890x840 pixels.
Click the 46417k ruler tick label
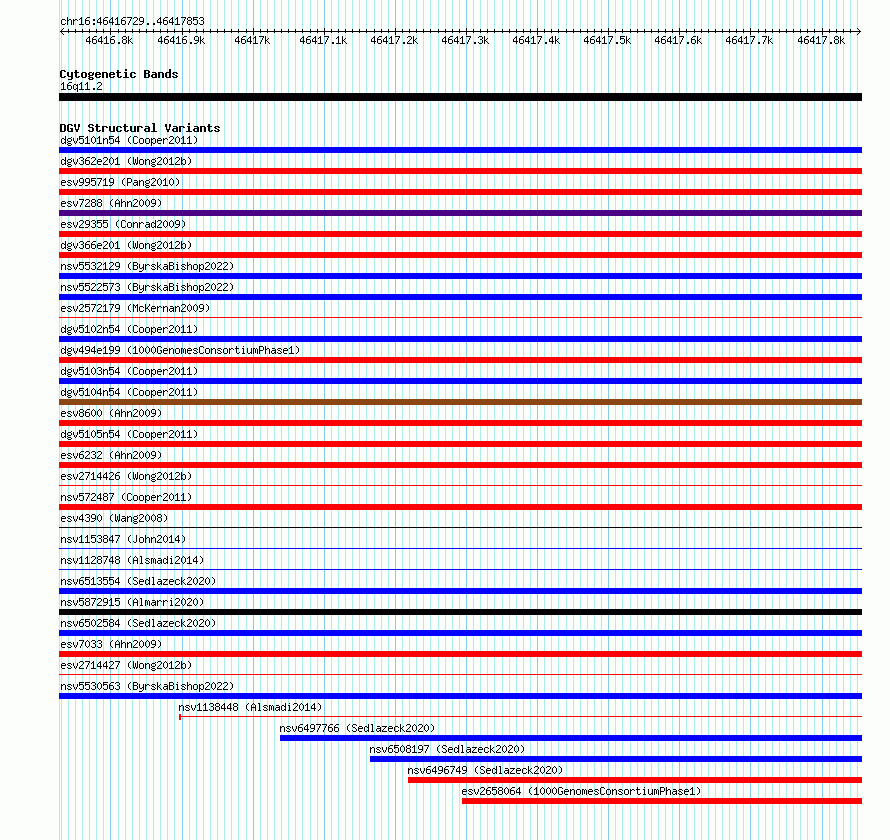pos(252,40)
